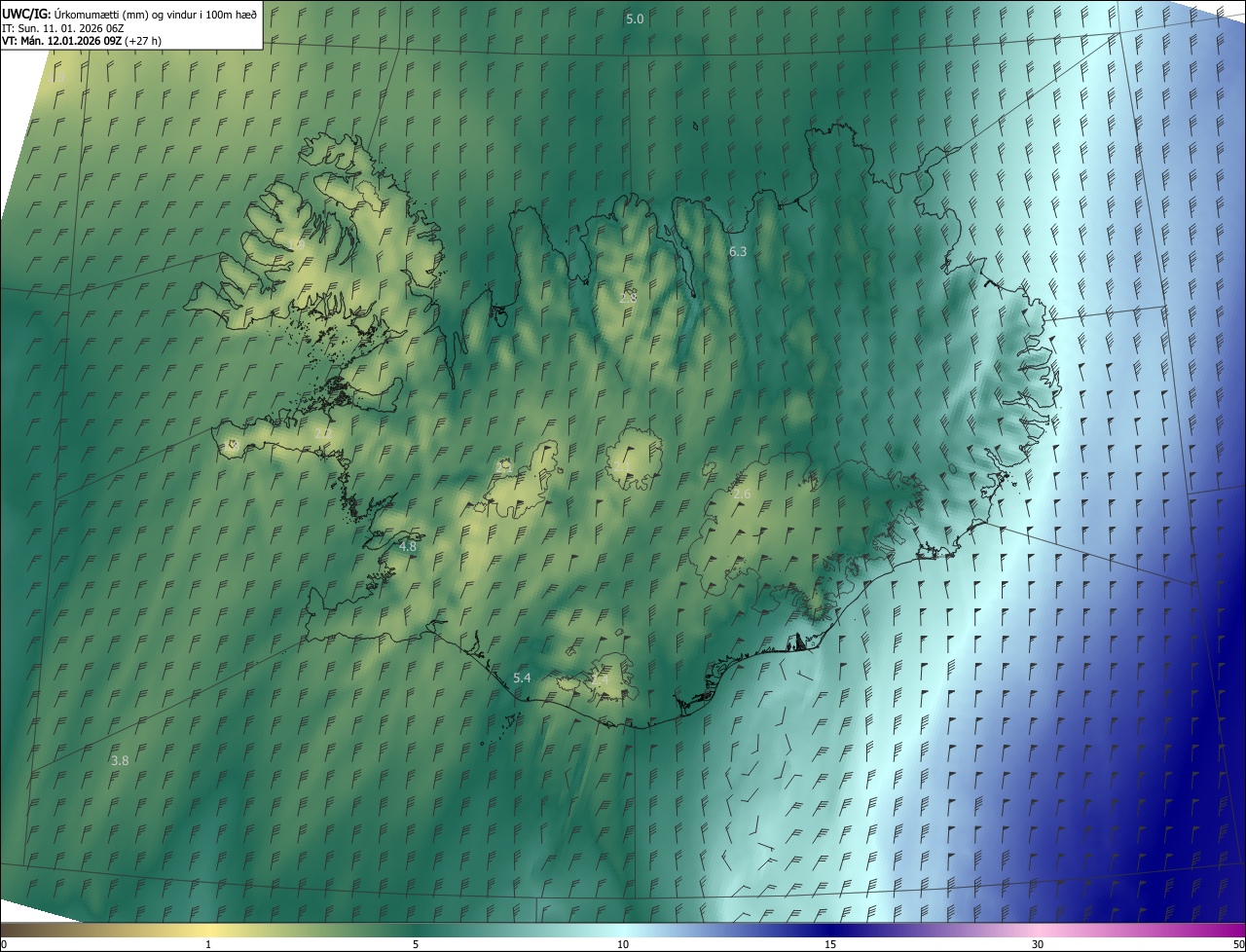Image resolution: width=1246 pixels, height=952 pixels.
Task: Click the '10' tick label on color scale
Action: pyautogui.click(x=623, y=944)
